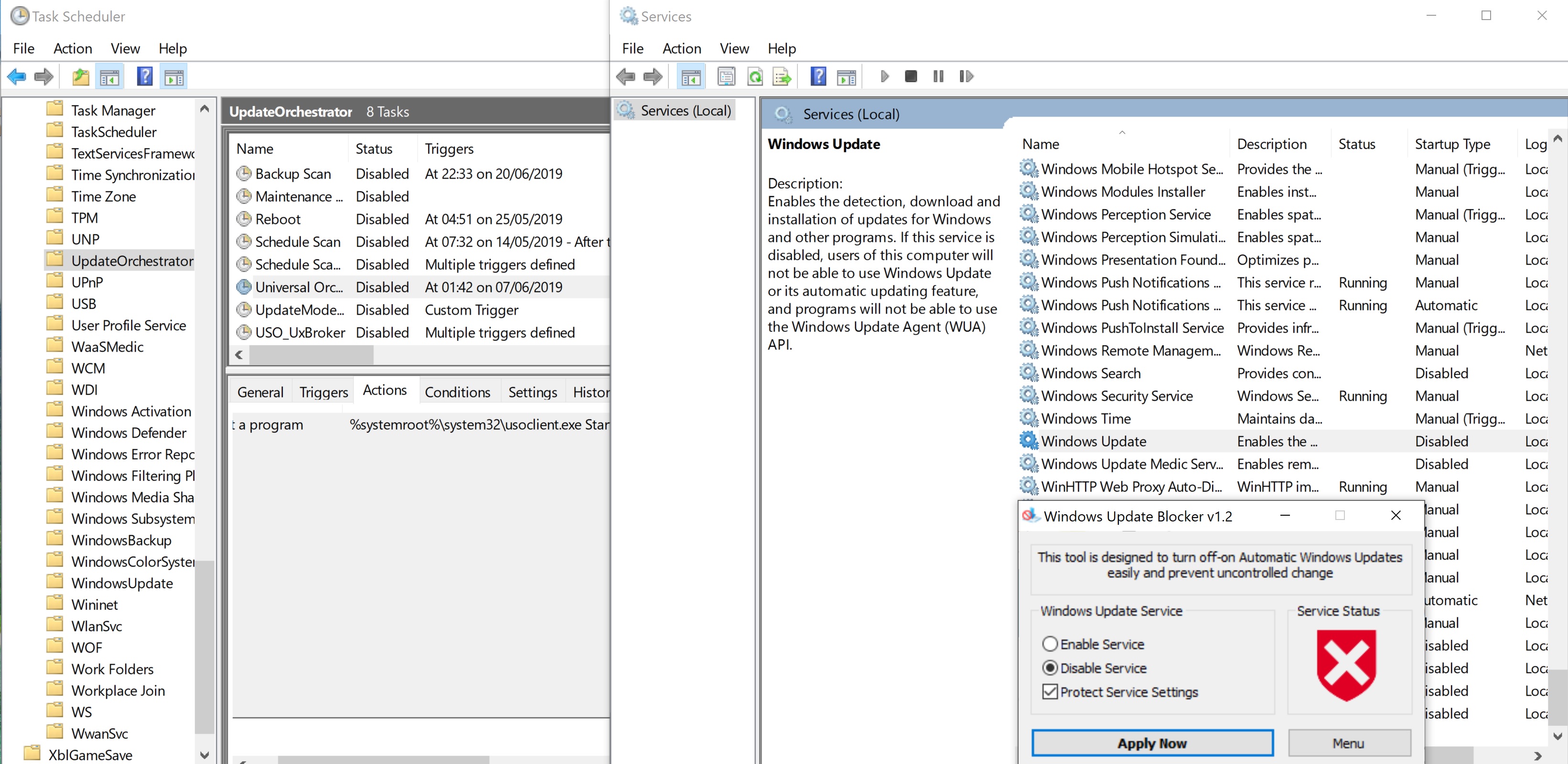Click Forward arrow in Task Scheduler toolbar
Viewport: 1568px width, 764px height.
[44, 77]
